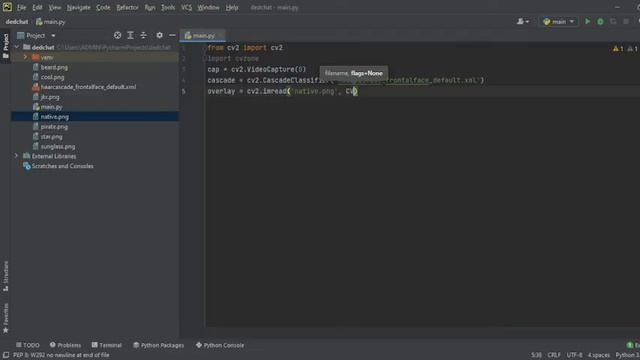
Task: Click the 4 spaces indent widget
Action: (598, 355)
